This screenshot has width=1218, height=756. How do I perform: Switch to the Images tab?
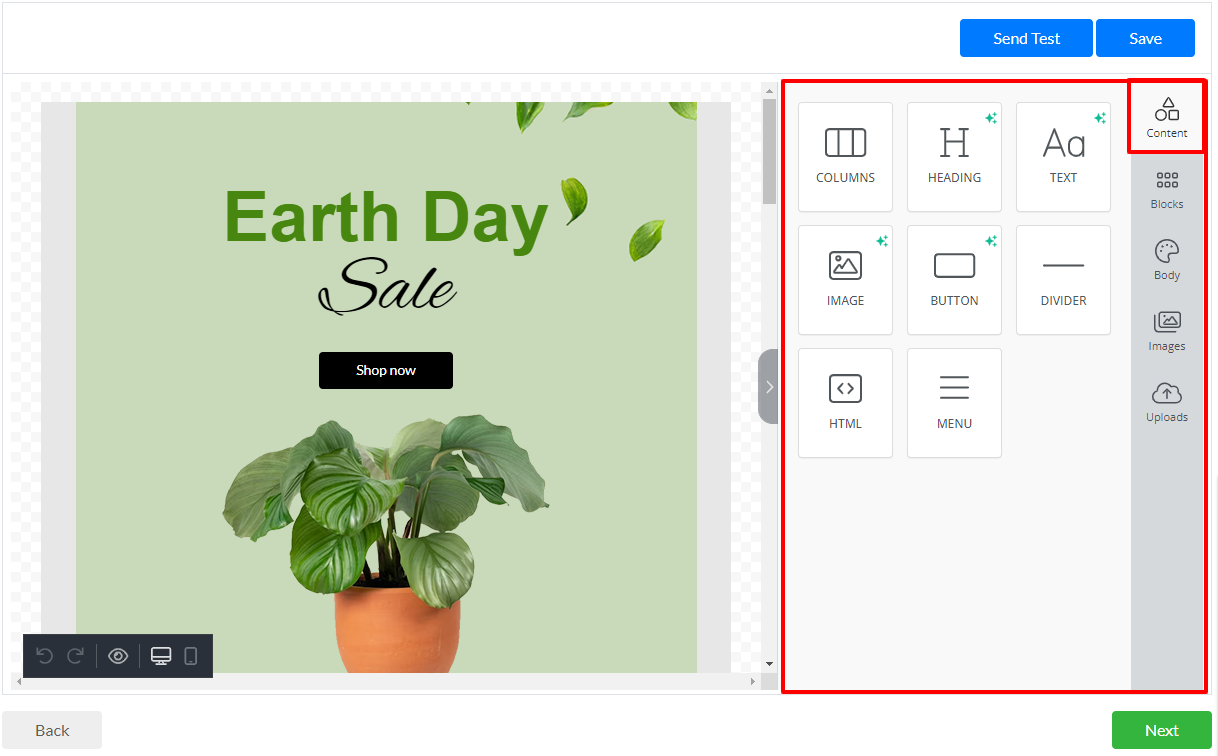click(1167, 332)
